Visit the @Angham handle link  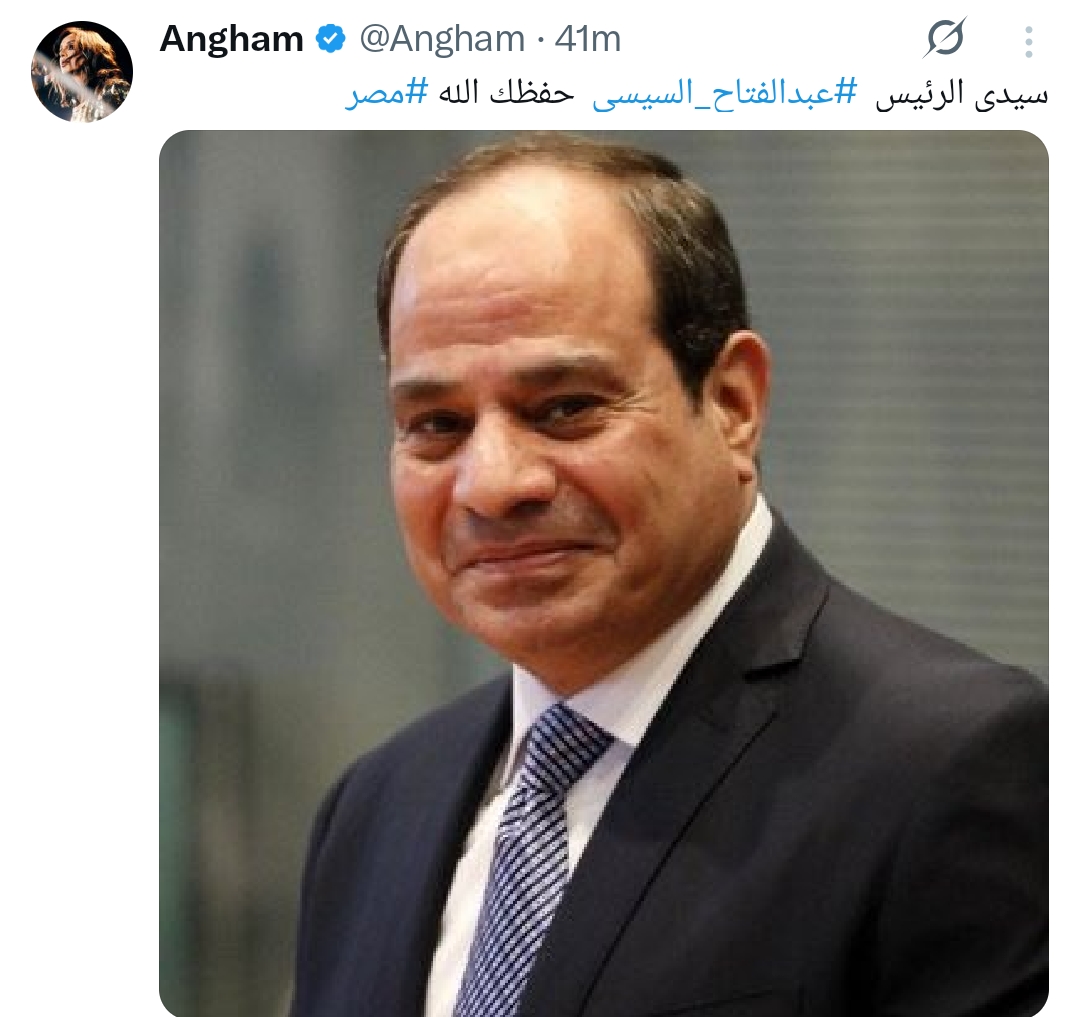pyautogui.click(x=442, y=39)
